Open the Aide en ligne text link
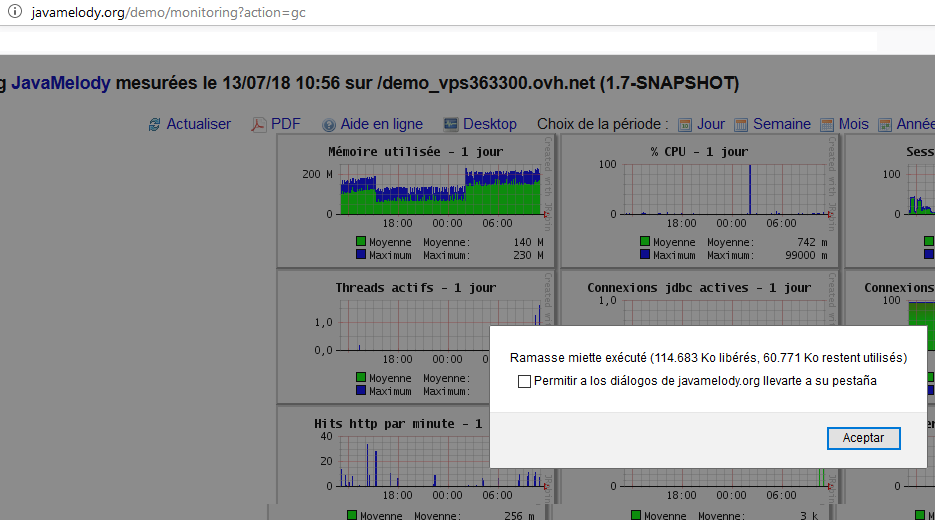 tap(381, 124)
